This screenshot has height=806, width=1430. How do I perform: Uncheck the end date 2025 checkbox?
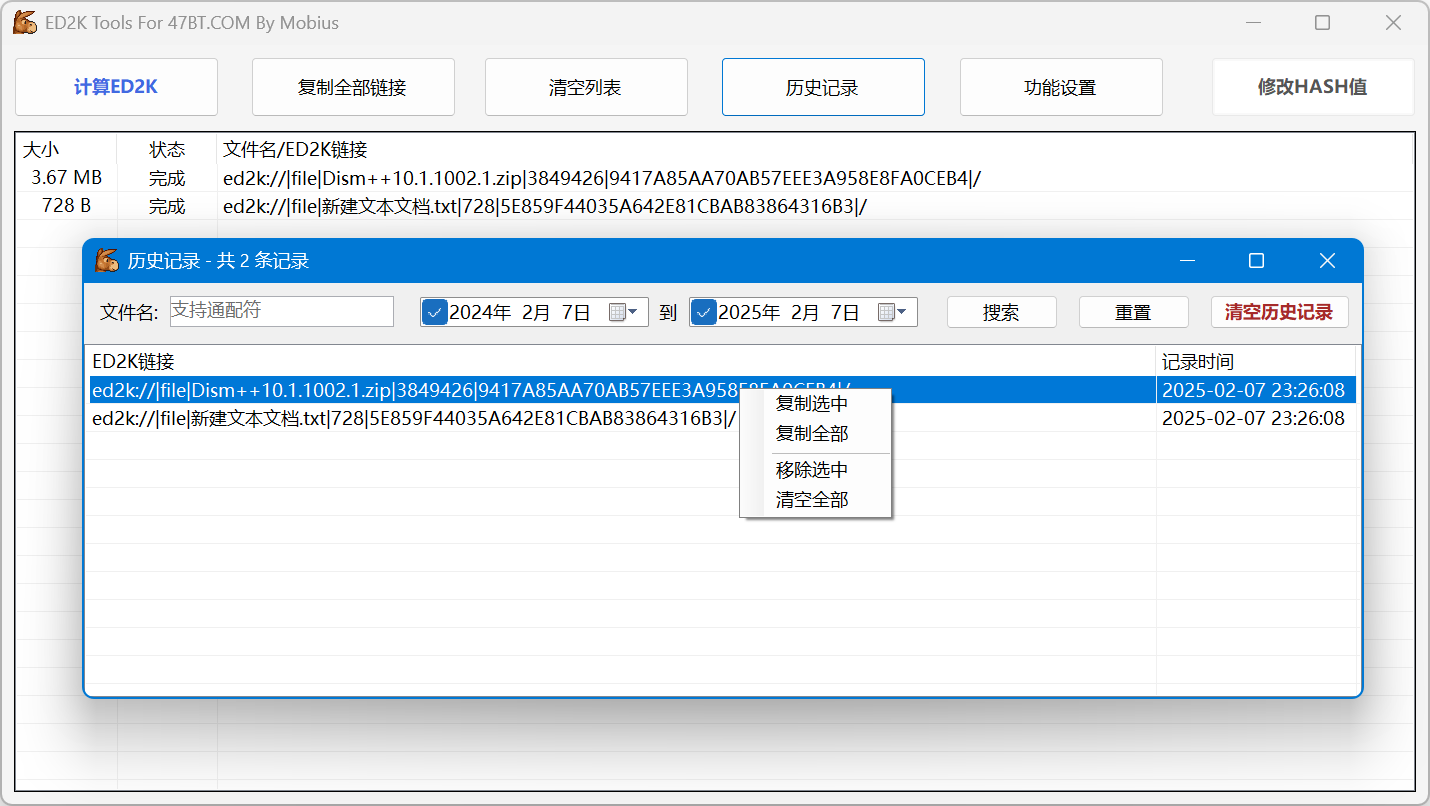tap(704, 313)
